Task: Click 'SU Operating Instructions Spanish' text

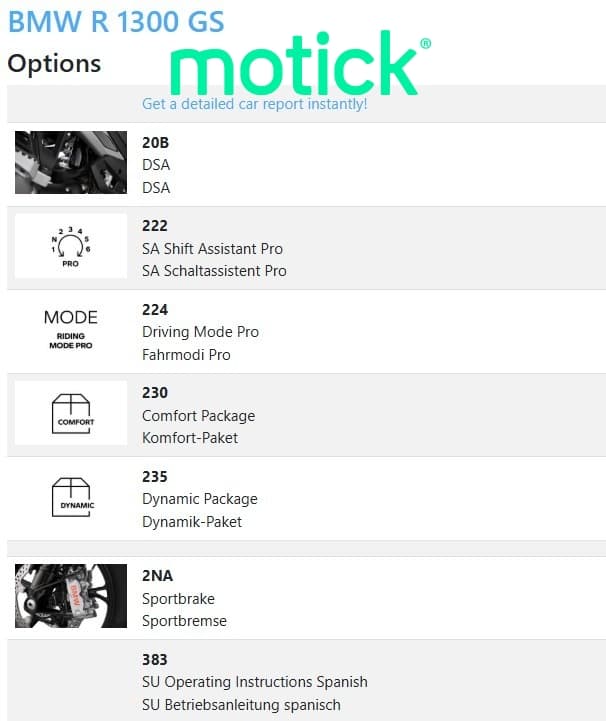Action: [255, 682]
